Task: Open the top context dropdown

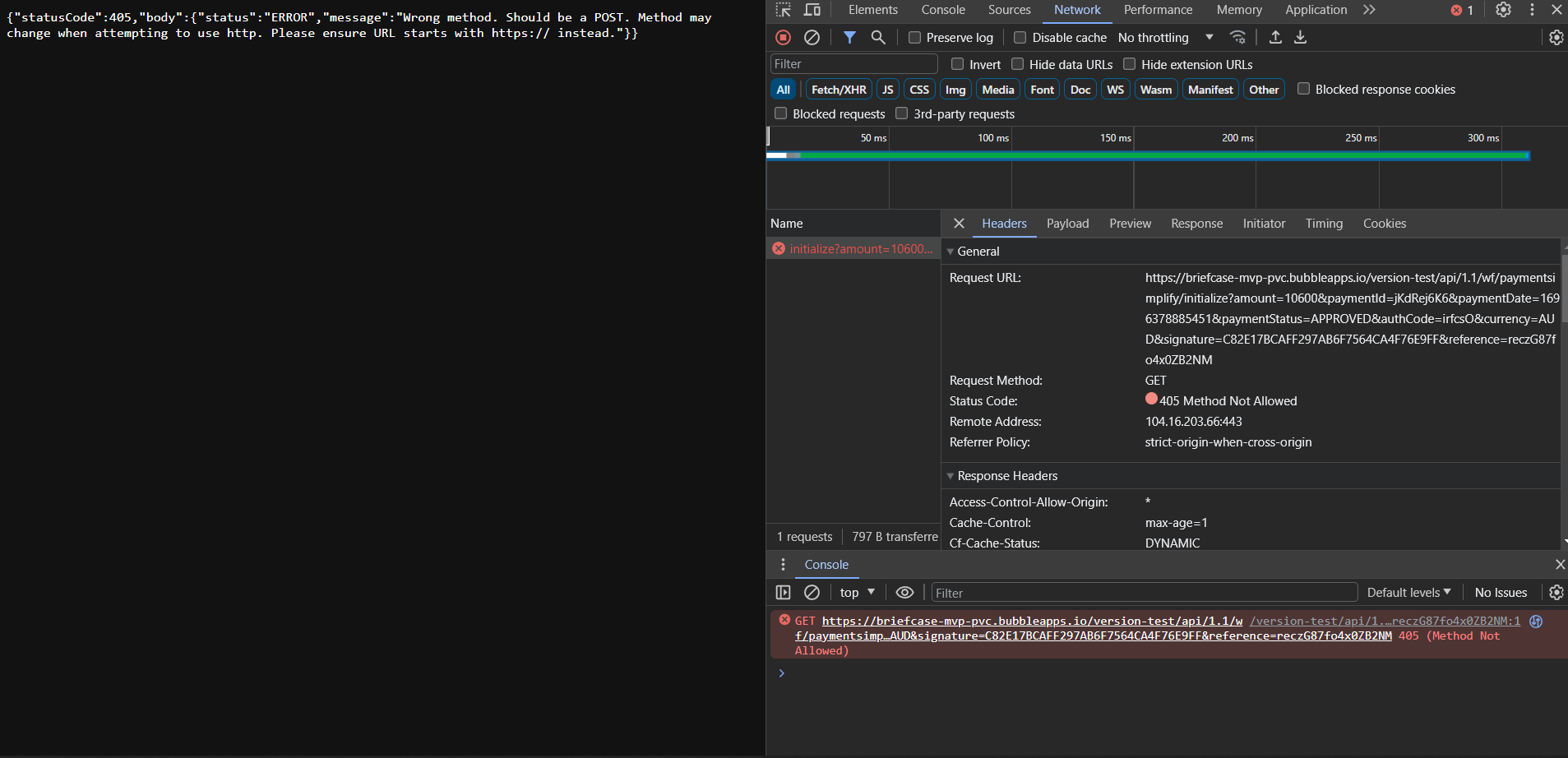Action: coord(858,592)
